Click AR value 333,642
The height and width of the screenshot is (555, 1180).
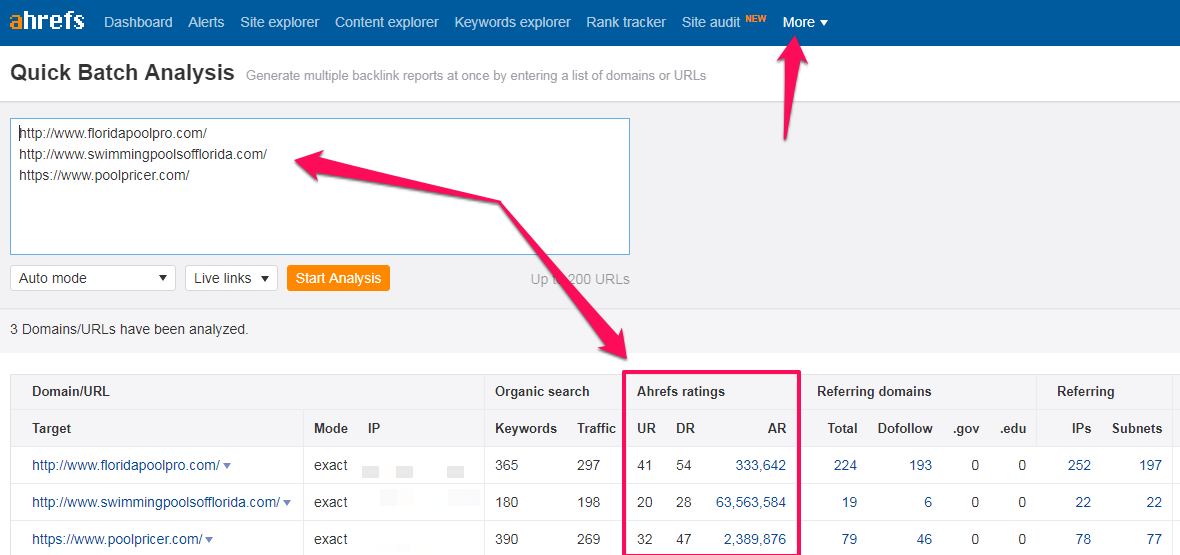(x=760, y=465)
